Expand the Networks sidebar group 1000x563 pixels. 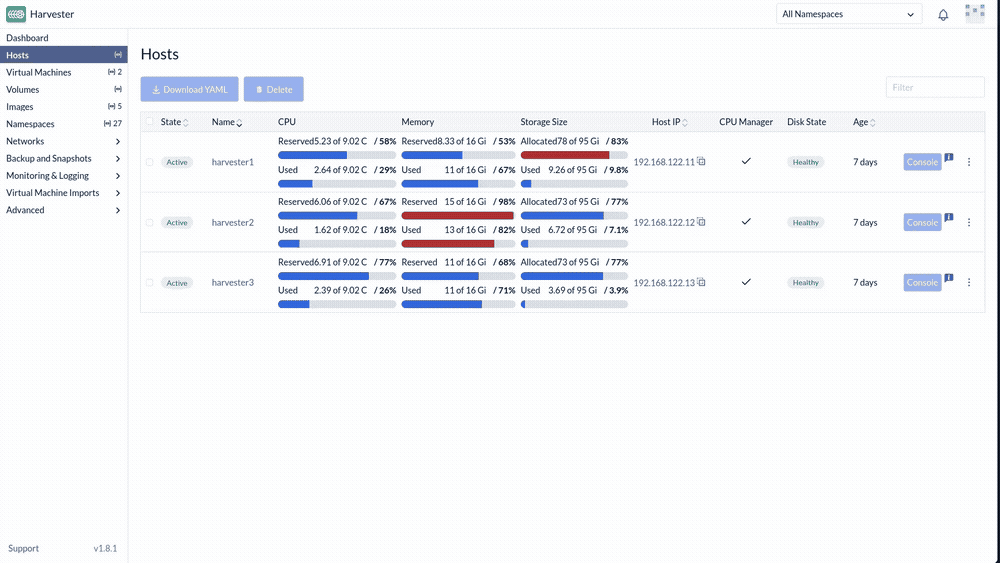point(63,141)
